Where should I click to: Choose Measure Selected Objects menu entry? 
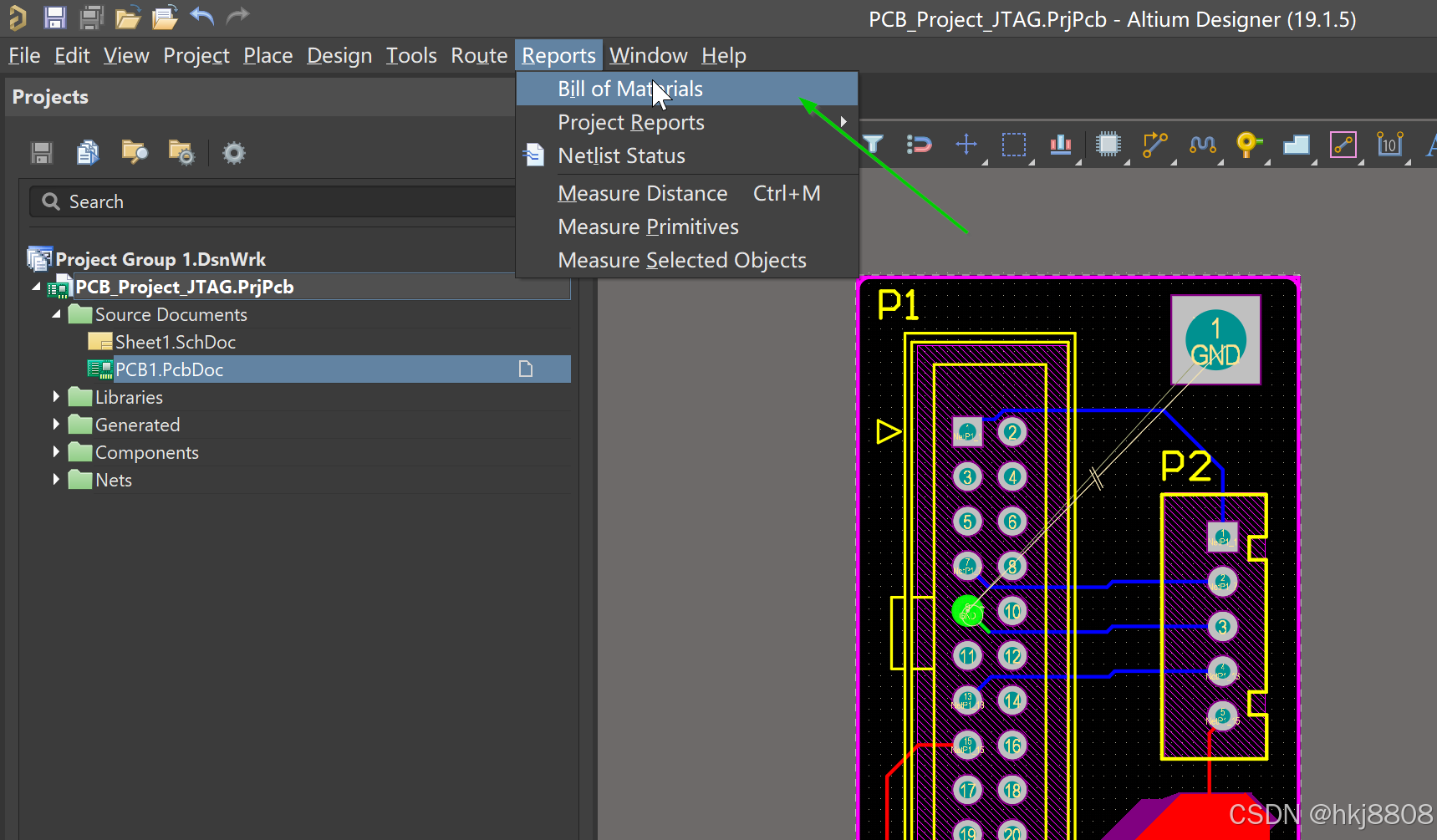(x=687, y=260)
